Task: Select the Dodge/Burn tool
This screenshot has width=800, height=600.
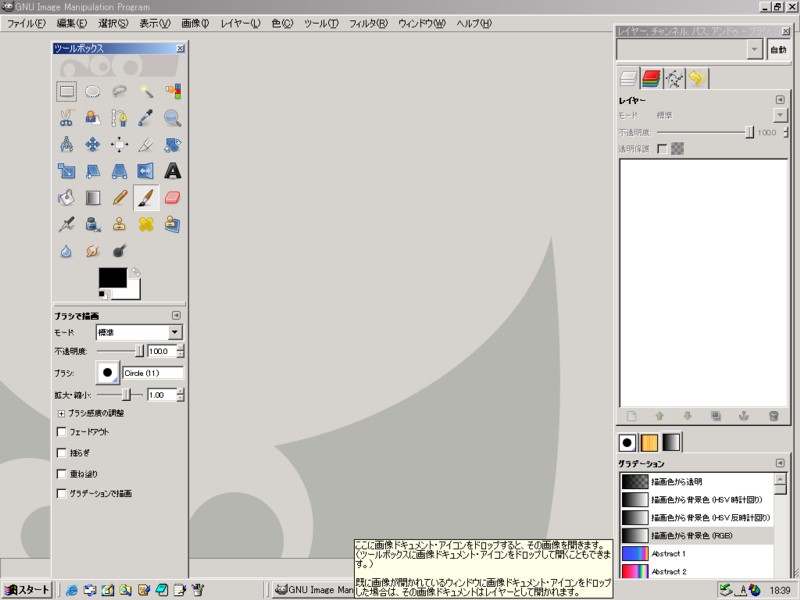Action: click(x=119, y=251)
